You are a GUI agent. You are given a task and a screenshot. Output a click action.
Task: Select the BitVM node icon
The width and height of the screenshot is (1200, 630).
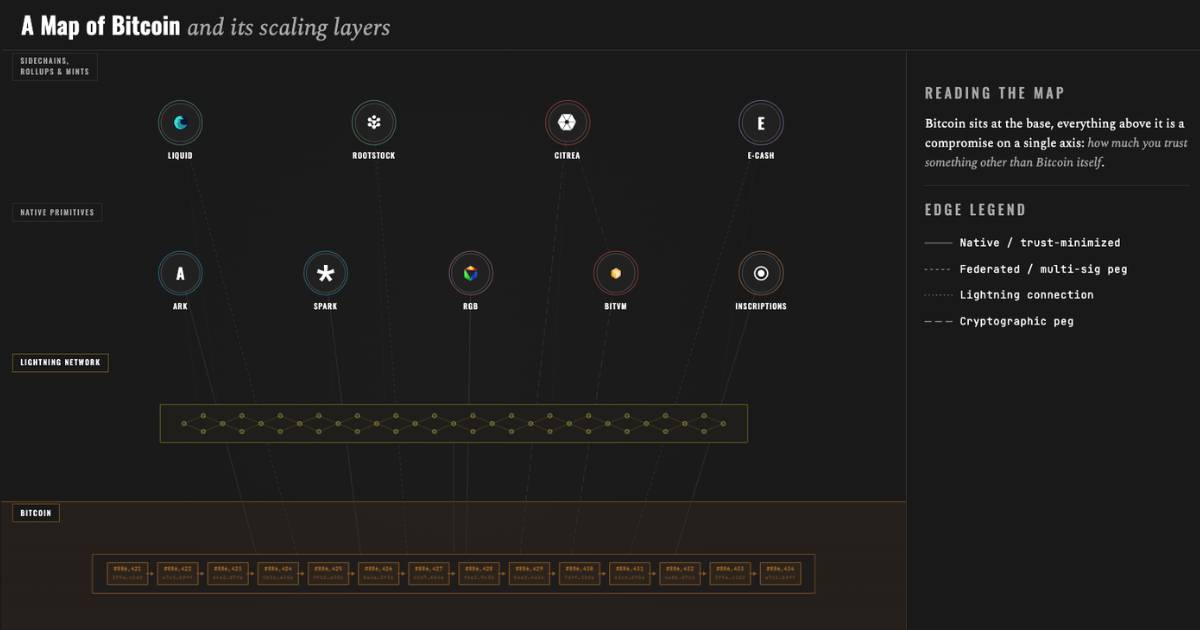pyautogui.click(x=616, y=273)
